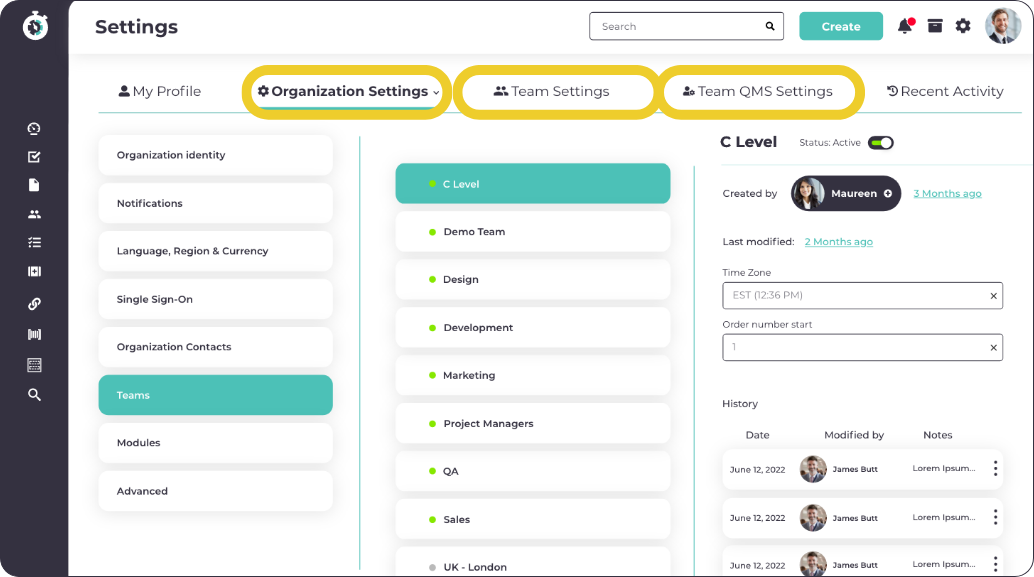Viewport: 1034px width, 577px height.
Task: Open the checklist sidebar icon
Action: pyautogui.click(x=34, y=243)
